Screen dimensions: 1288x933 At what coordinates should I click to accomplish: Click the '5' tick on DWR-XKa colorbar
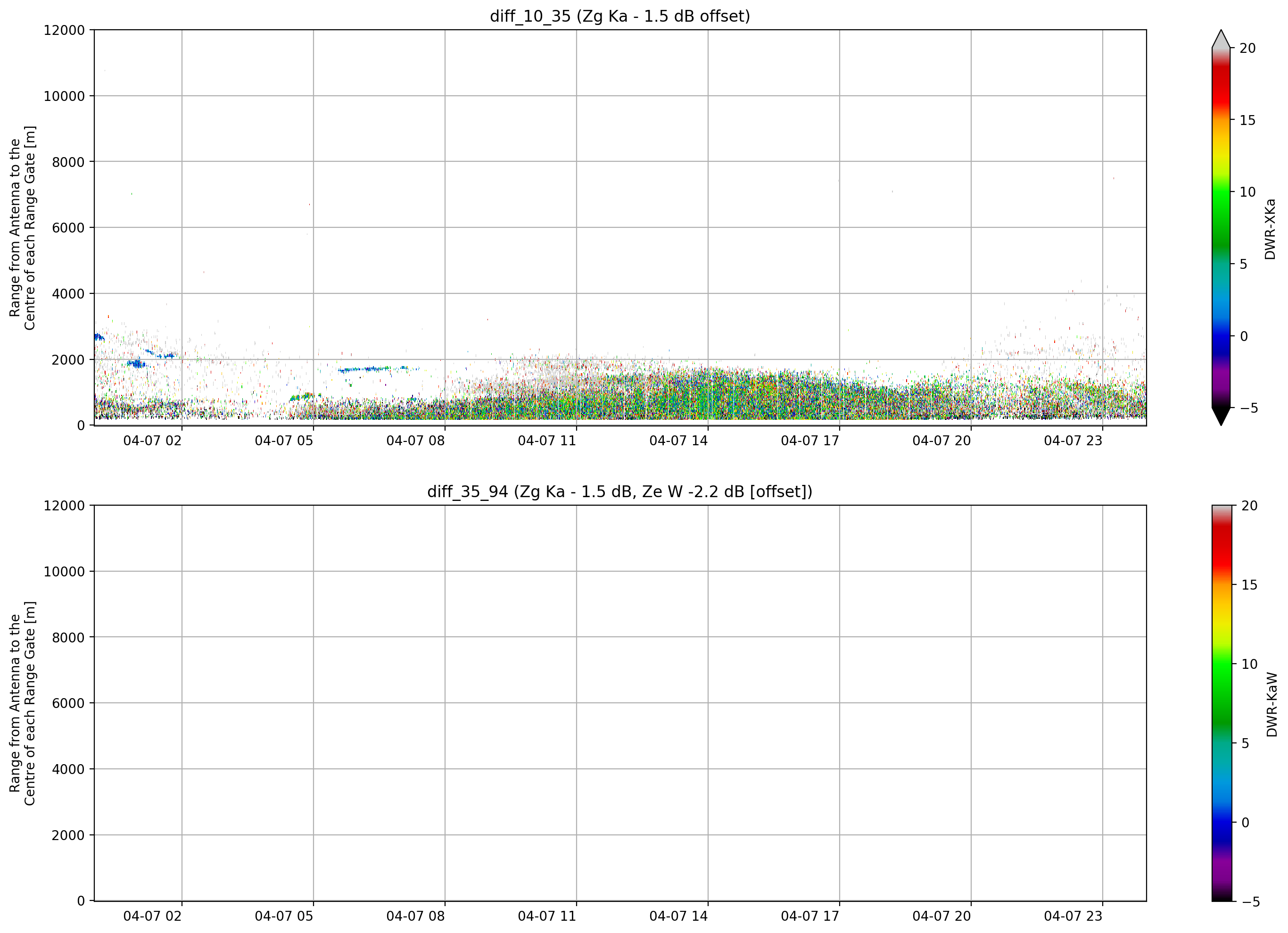1243,264
